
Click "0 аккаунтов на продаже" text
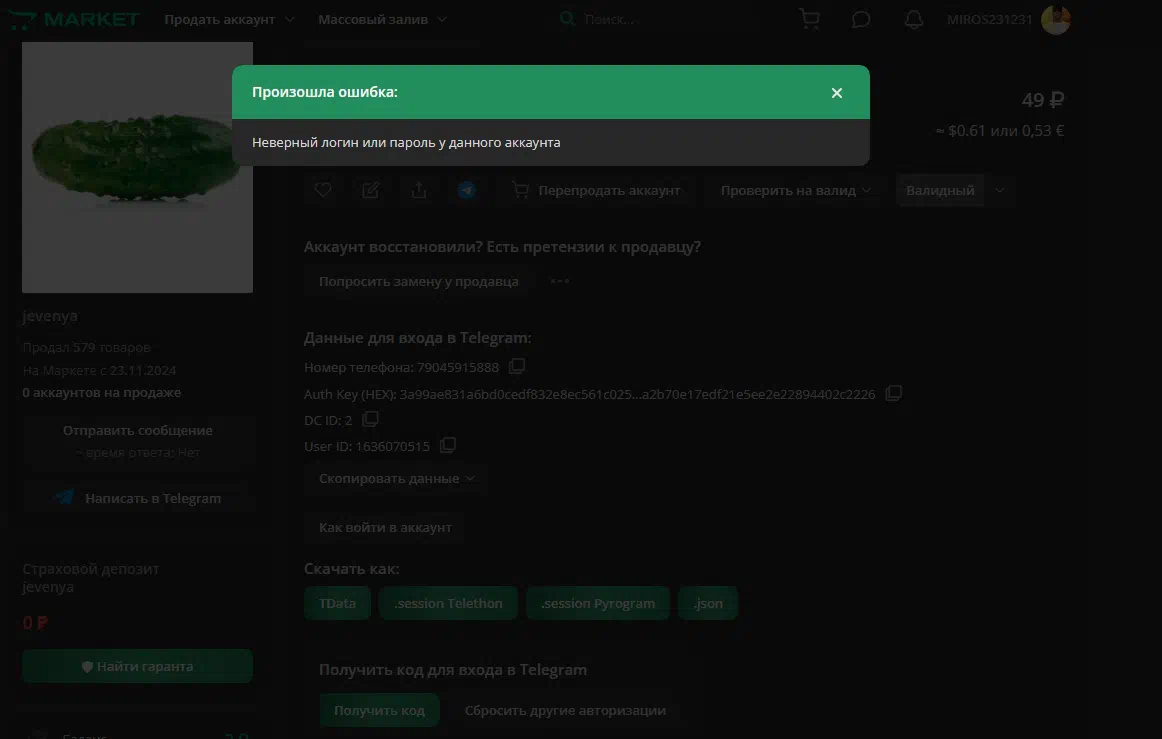102,392
